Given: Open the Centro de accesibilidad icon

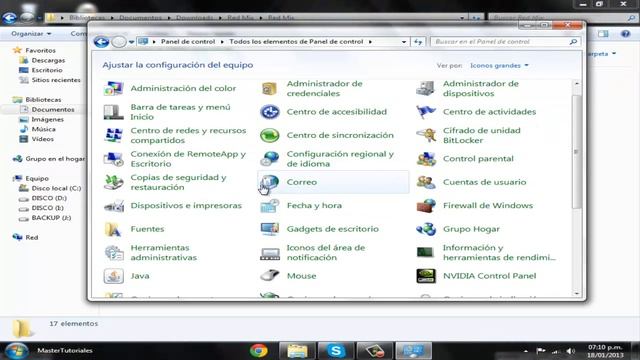Looking at the screenshot, I should point(269,112).
